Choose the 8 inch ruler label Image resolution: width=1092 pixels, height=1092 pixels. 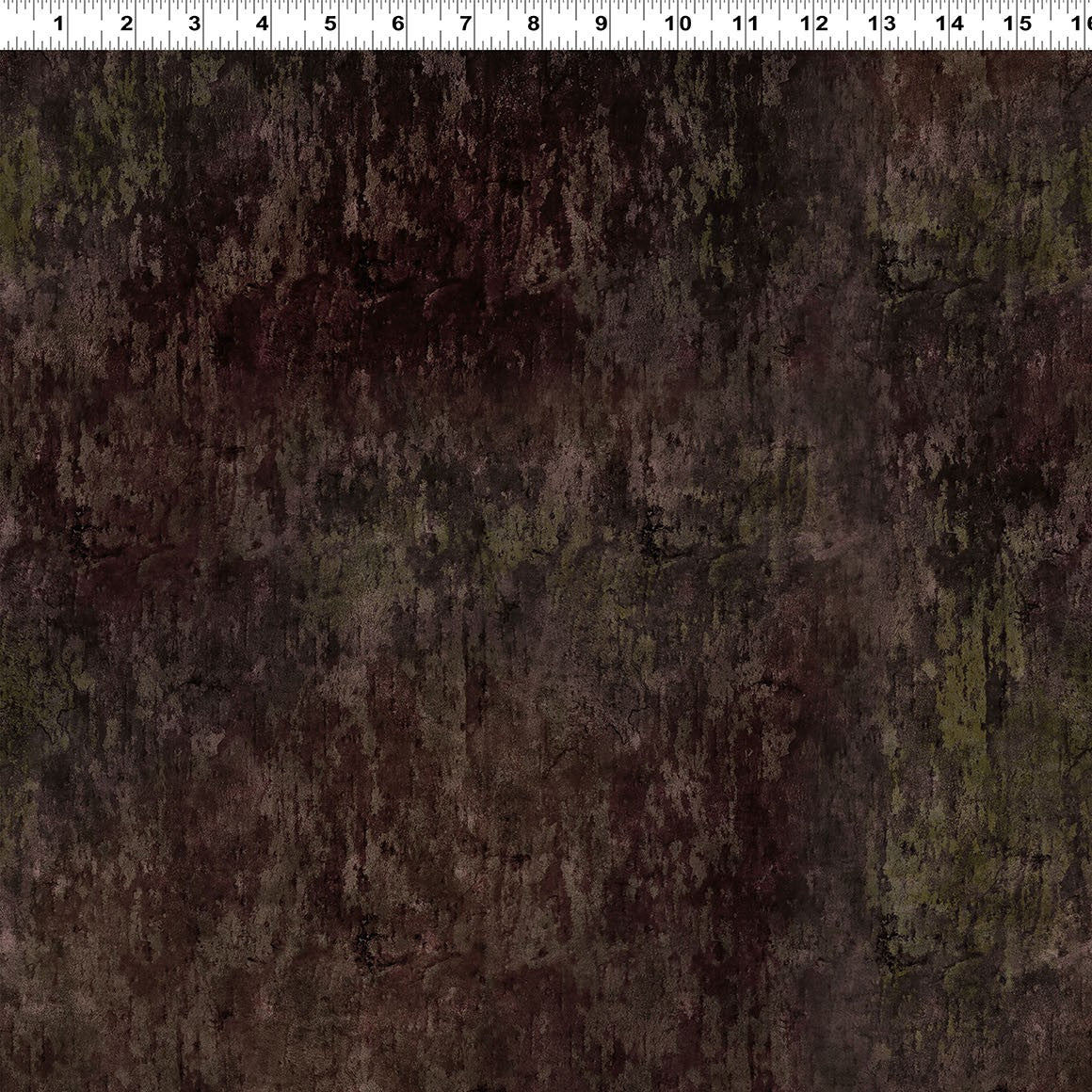pos(533,24)
